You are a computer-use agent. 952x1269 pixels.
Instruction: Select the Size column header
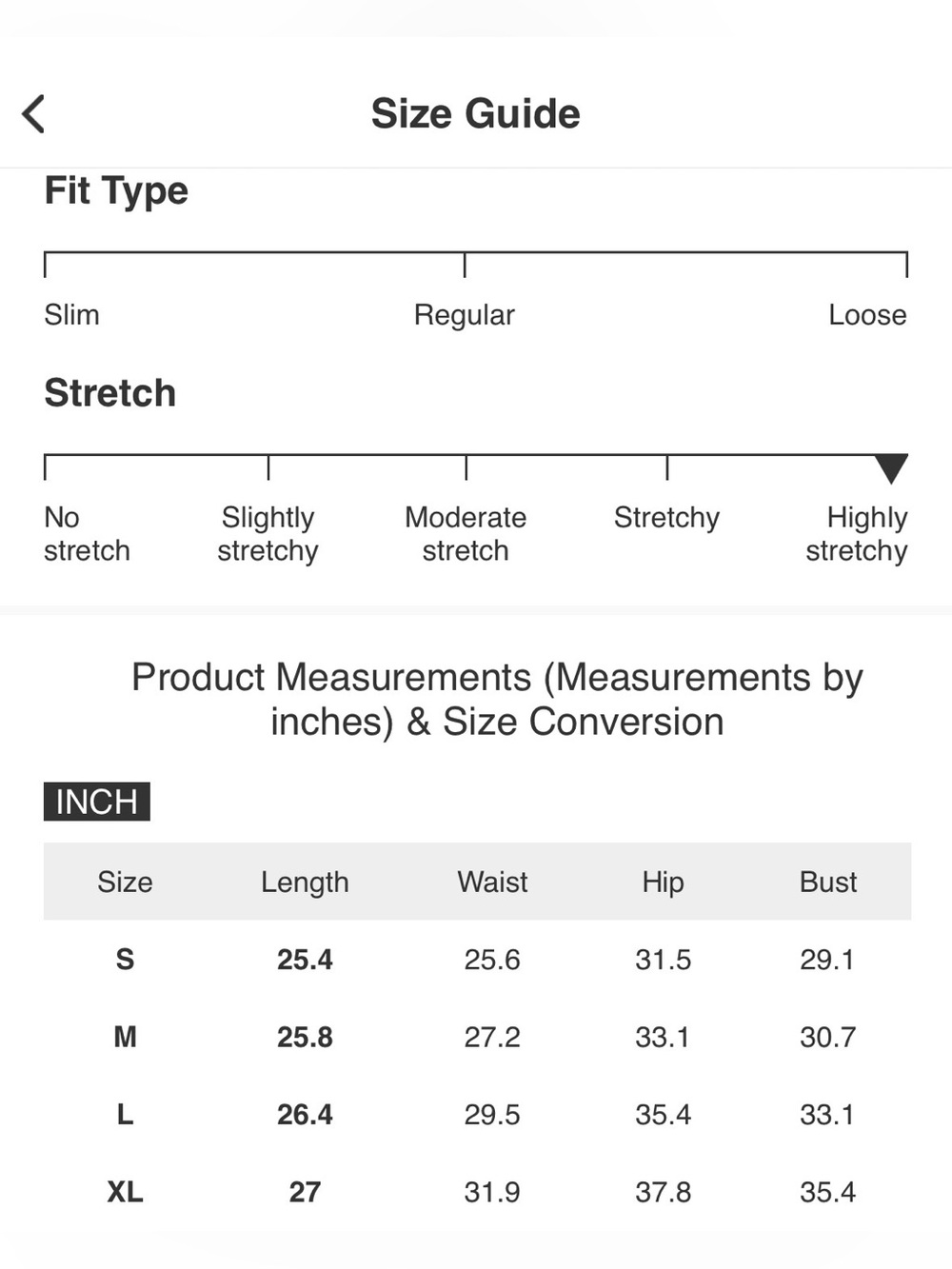point(125,882)
